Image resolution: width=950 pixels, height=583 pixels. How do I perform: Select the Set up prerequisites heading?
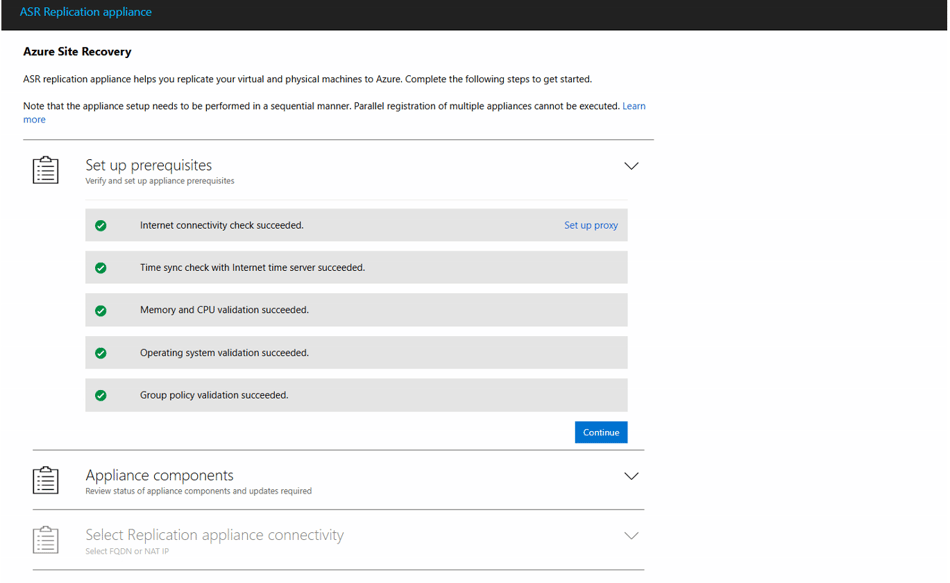(x=148, y=165)
